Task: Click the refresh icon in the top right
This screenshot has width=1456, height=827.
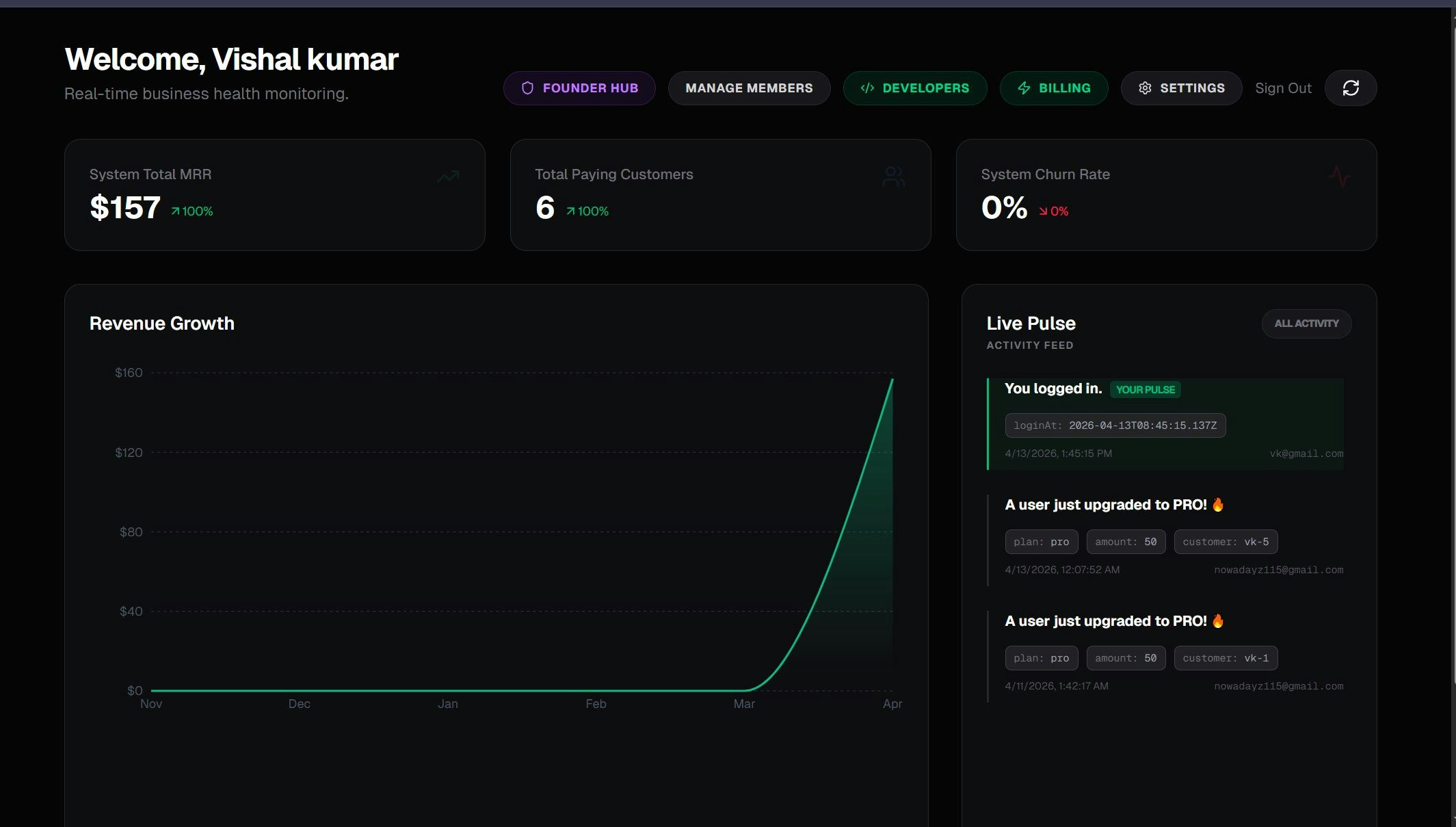Action: click(1351, 88)
